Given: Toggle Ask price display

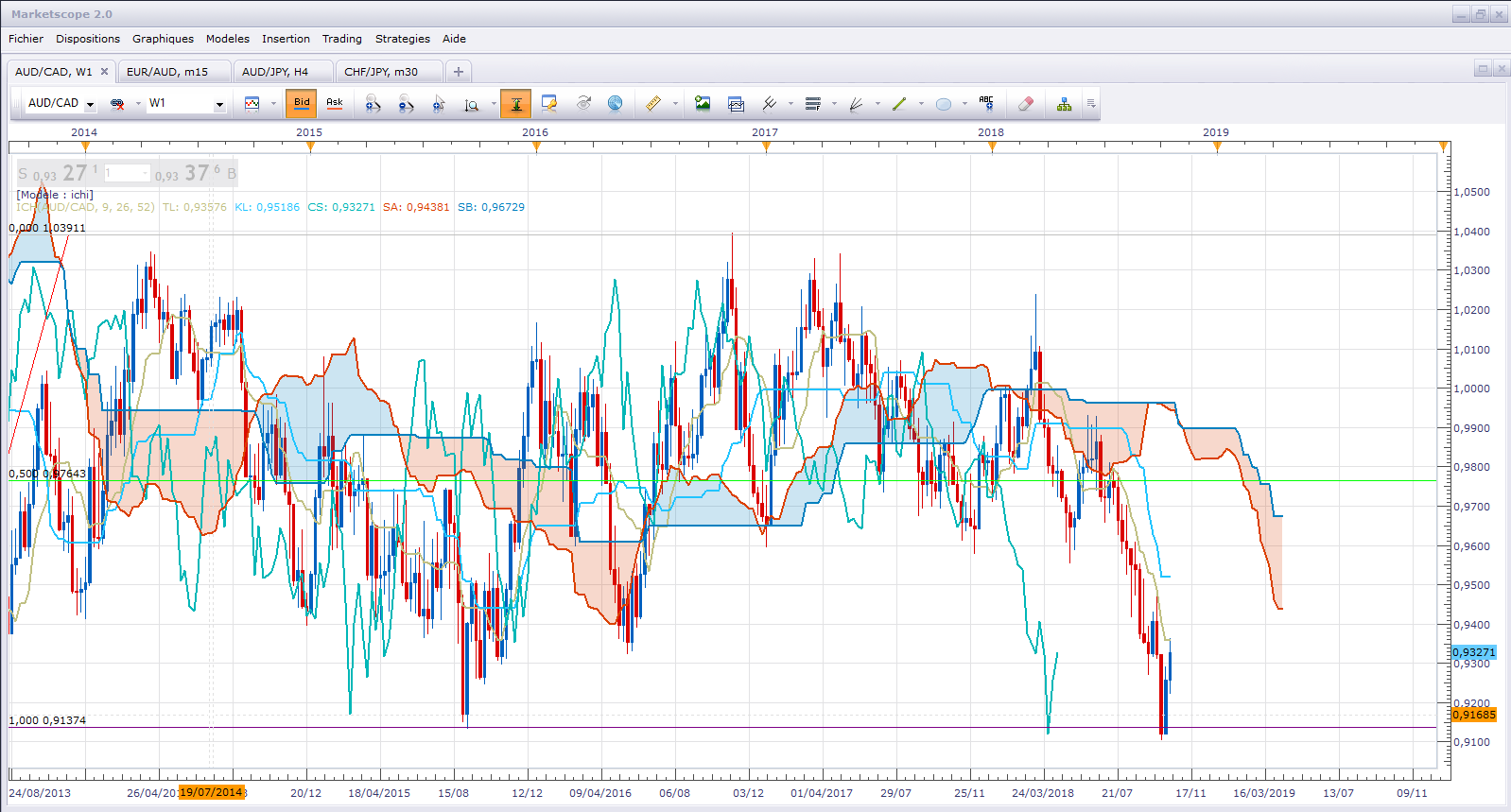Looking at the screenshot, I should [x=335, y=104].
